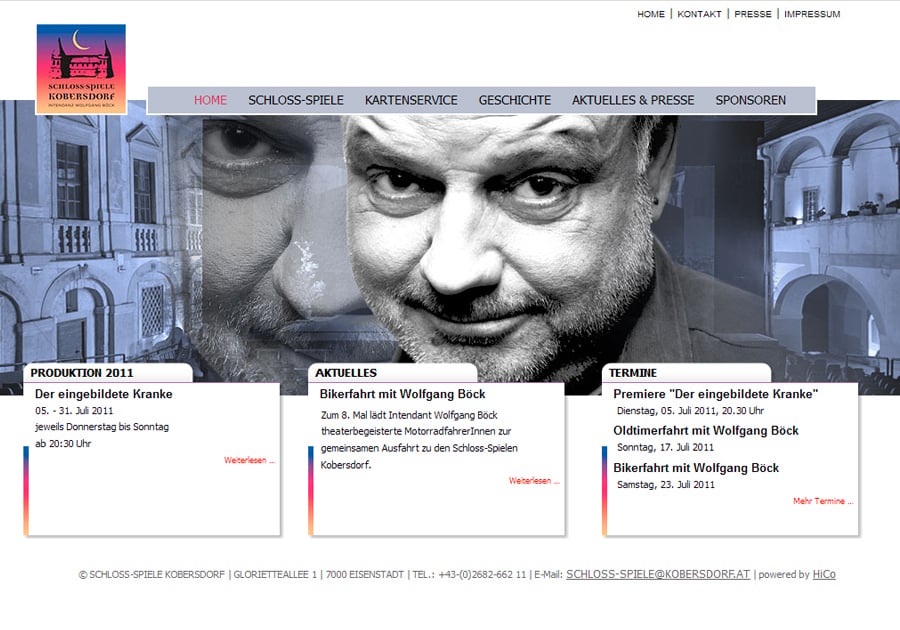
Task: Open the PRESSE link in the header
Action: coord(752,14)
